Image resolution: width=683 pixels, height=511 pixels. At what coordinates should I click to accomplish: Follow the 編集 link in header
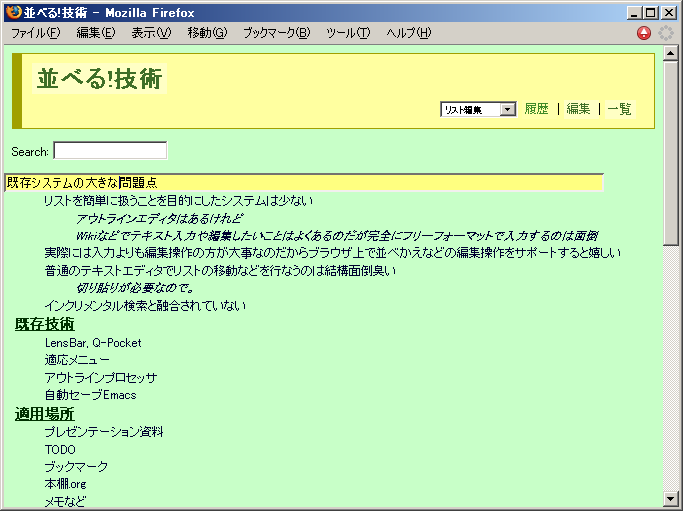(x=578, y=109)
